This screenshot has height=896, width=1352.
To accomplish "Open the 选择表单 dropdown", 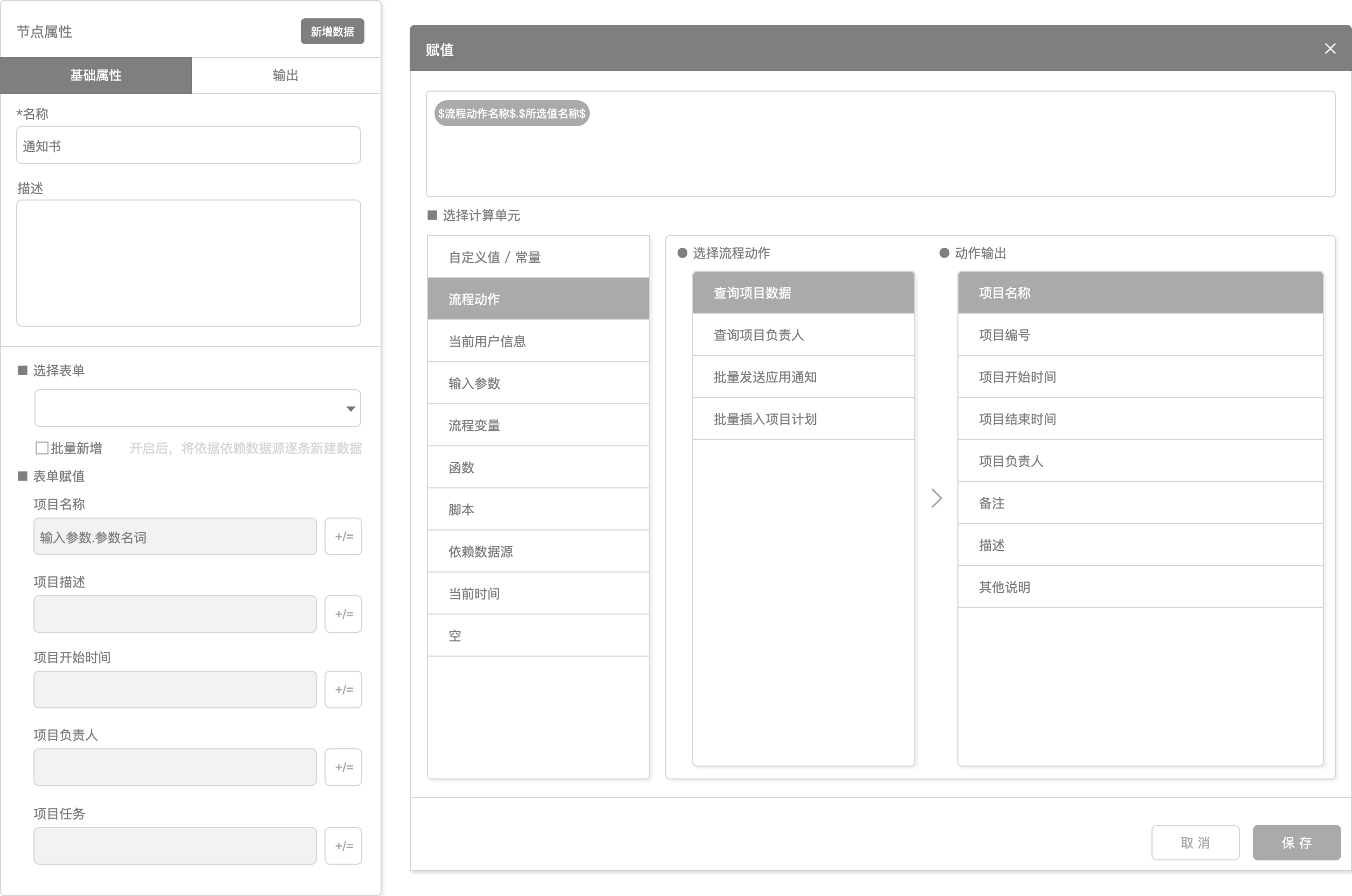I will pos(197,408).
